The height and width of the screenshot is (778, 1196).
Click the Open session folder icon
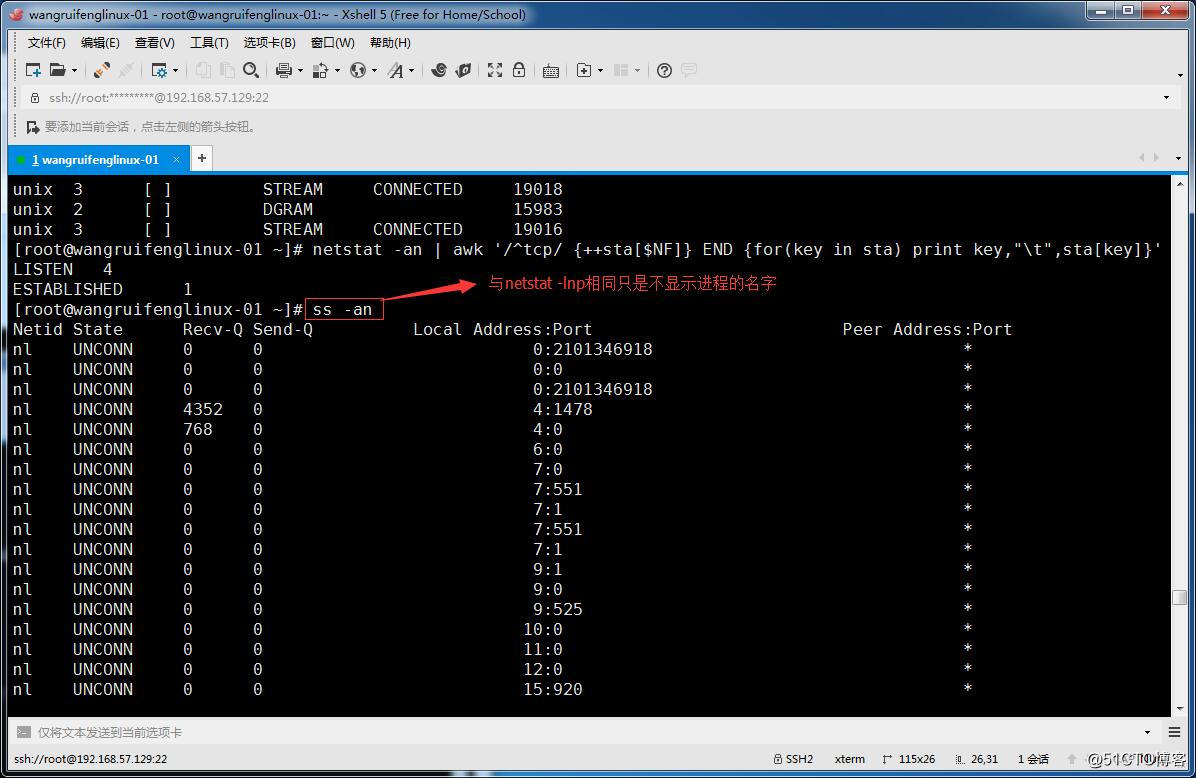58,70
